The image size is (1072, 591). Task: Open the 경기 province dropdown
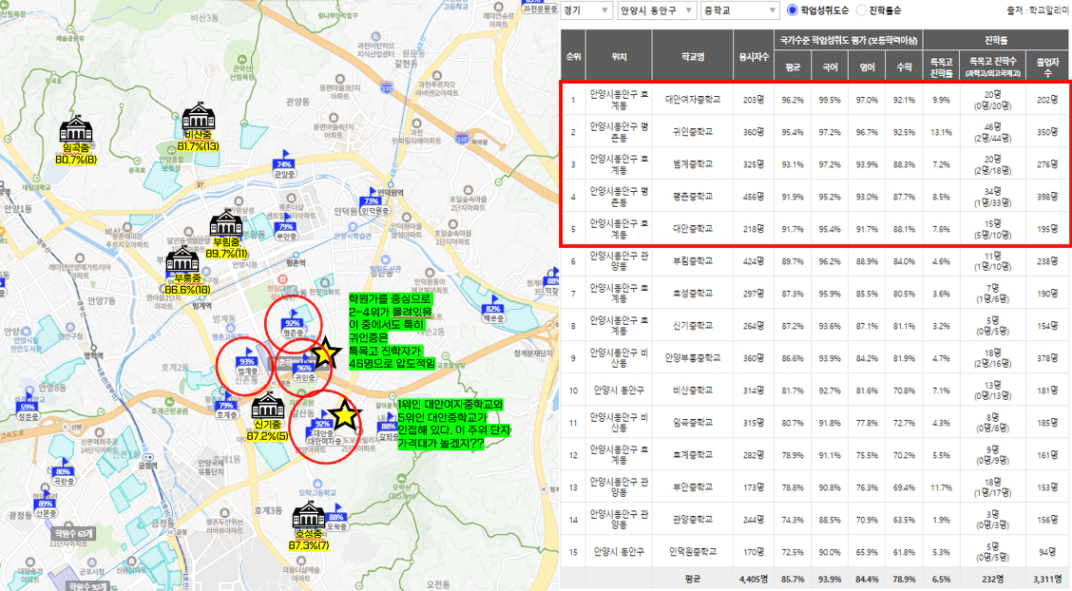pos(586,10)
